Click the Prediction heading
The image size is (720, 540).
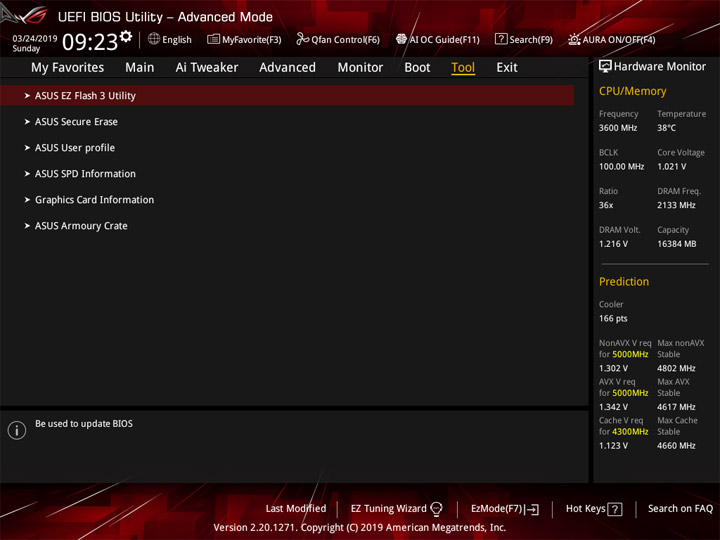624,281
